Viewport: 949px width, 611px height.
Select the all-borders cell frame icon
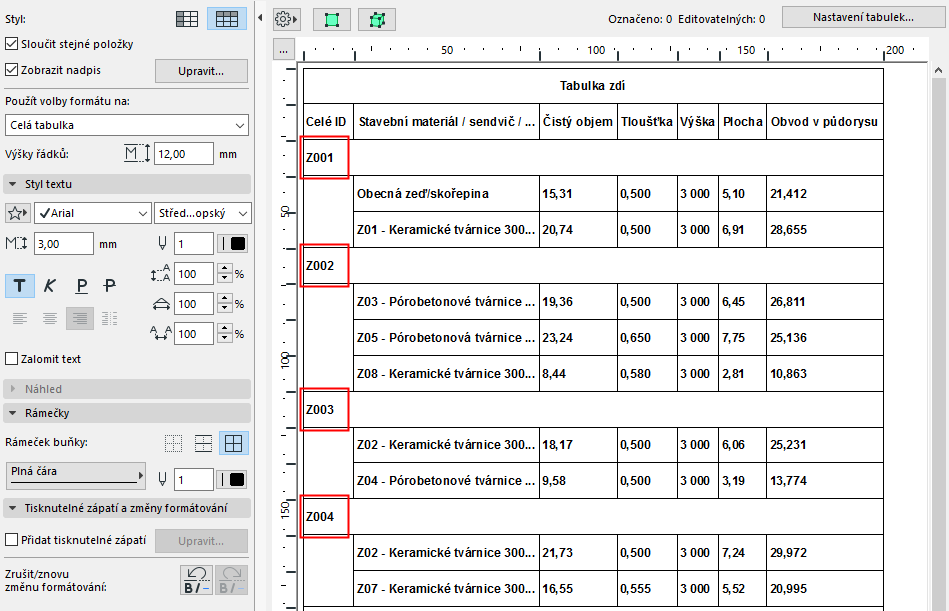click(x=233, y=444)
